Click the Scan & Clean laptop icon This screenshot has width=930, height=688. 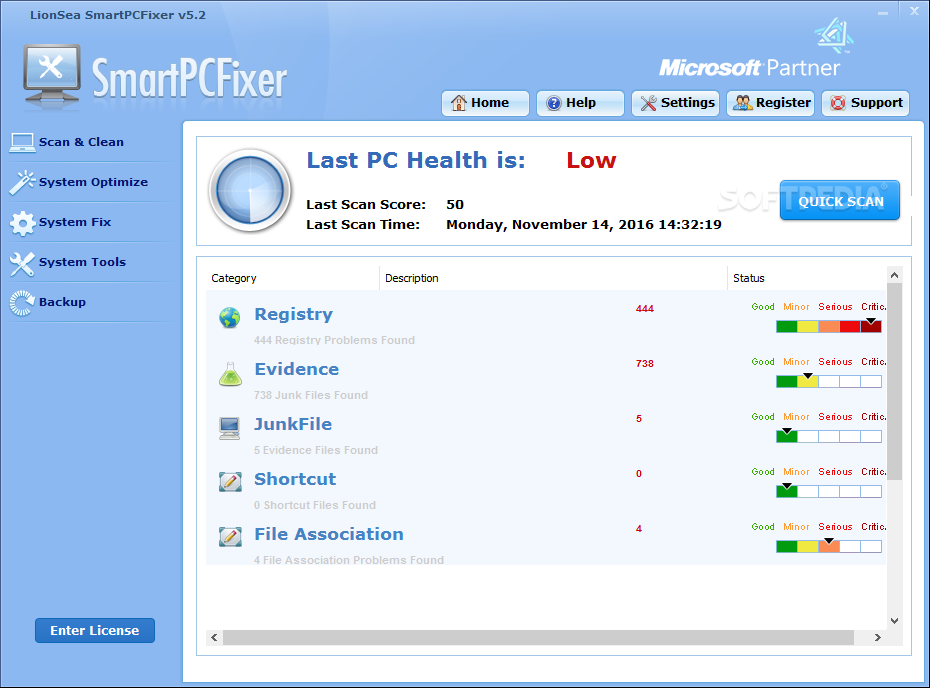(x=23, y=142)
